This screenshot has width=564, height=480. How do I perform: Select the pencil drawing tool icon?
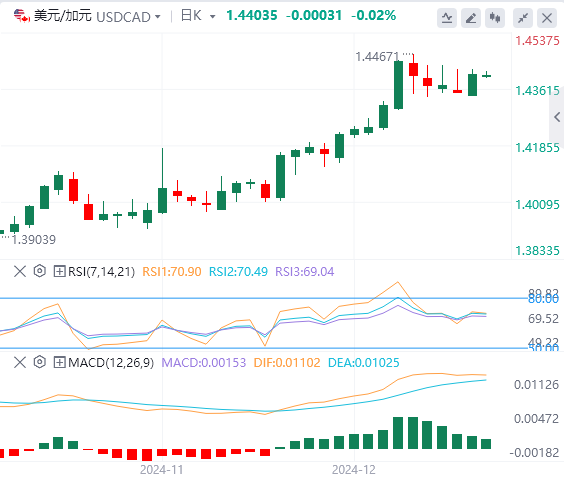(x=471, y=18)
